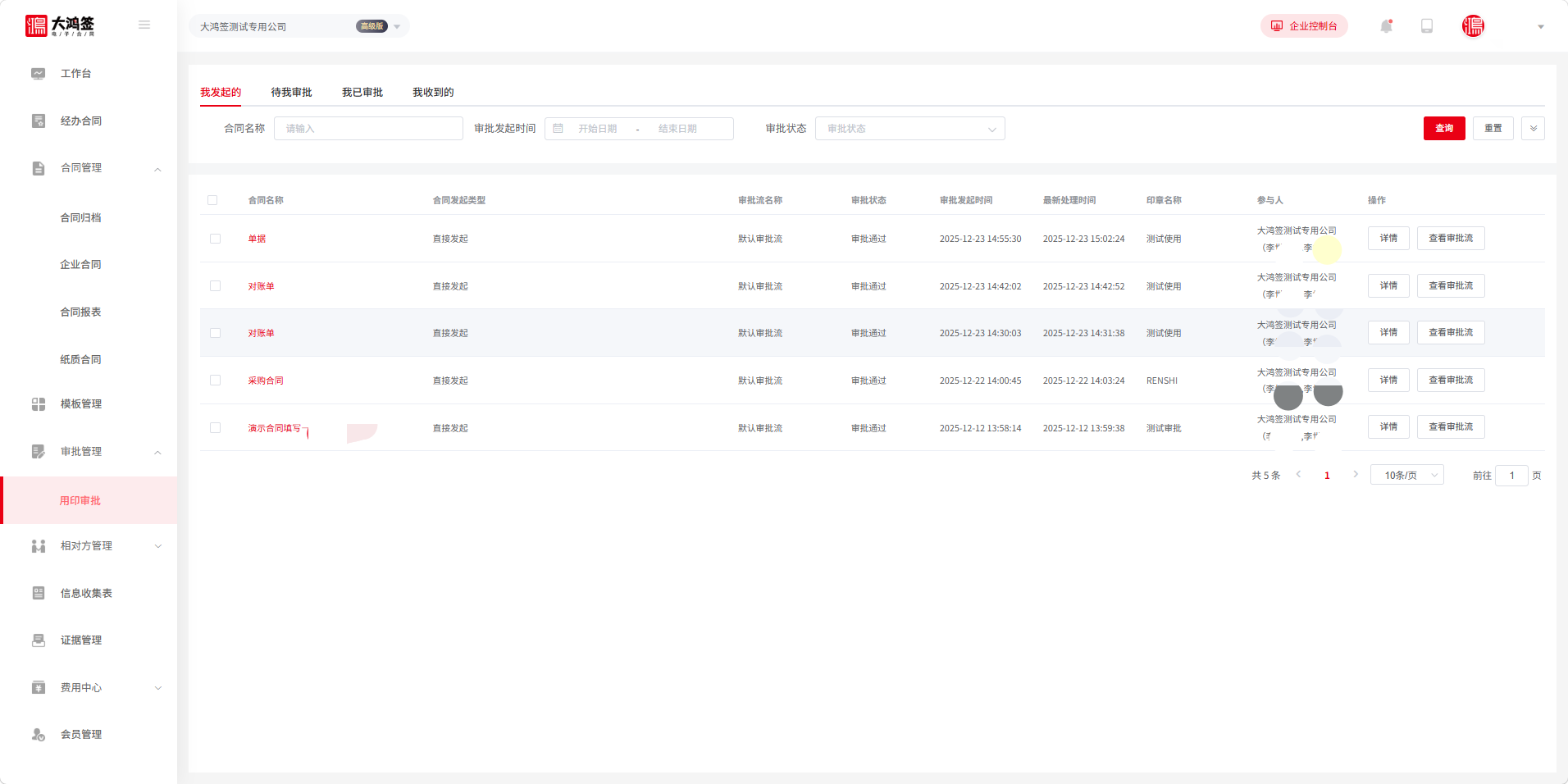Click the 合同名称 input field
Screen dimensions: 1568x784
tap(368, 129)
